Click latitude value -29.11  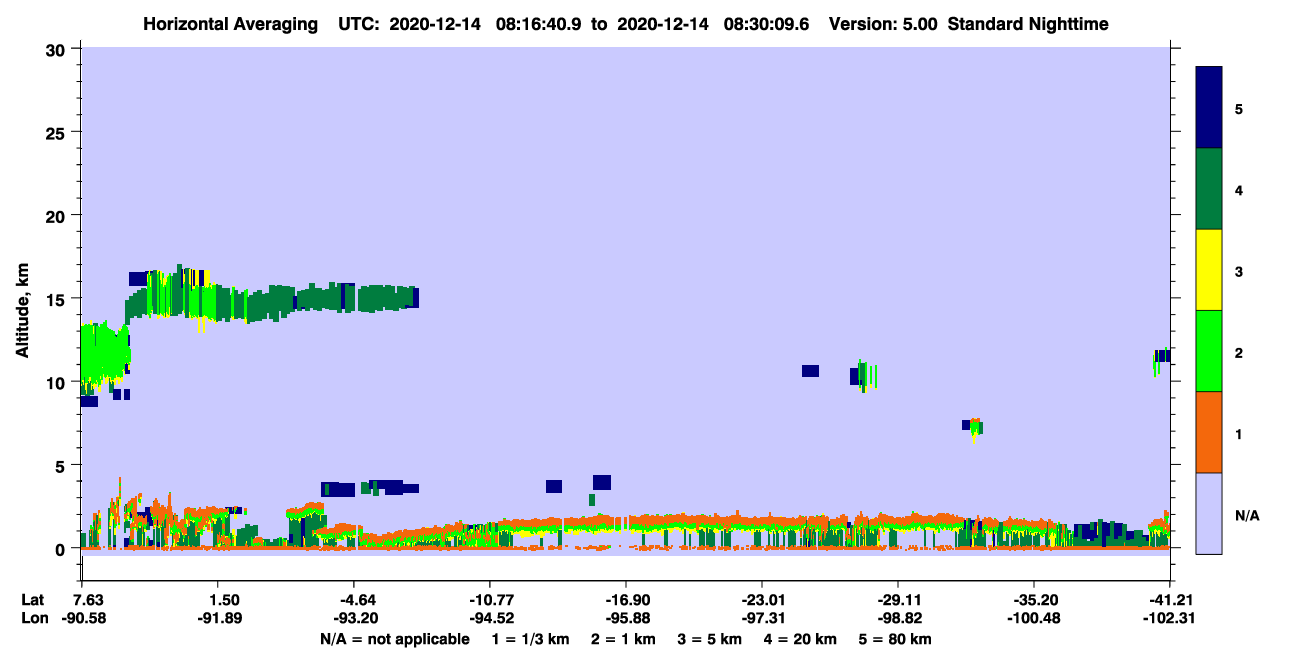[898, 600]
